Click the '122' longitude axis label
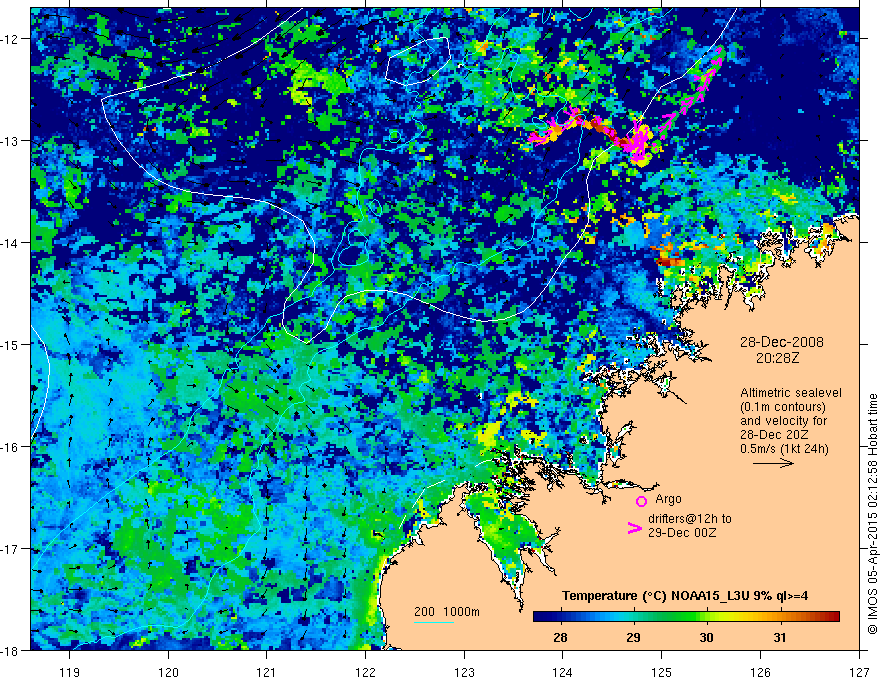 point(365,672)
